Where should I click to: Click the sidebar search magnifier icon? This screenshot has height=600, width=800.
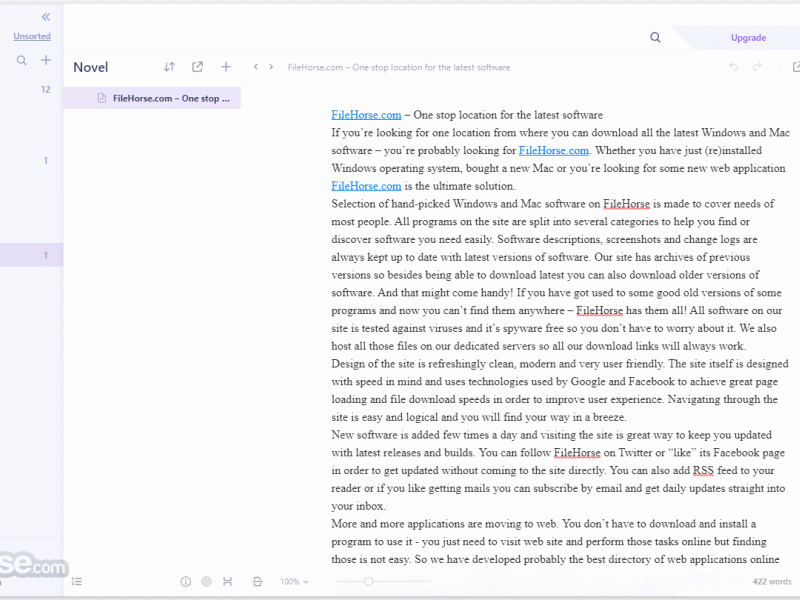[x=21, y=60]
